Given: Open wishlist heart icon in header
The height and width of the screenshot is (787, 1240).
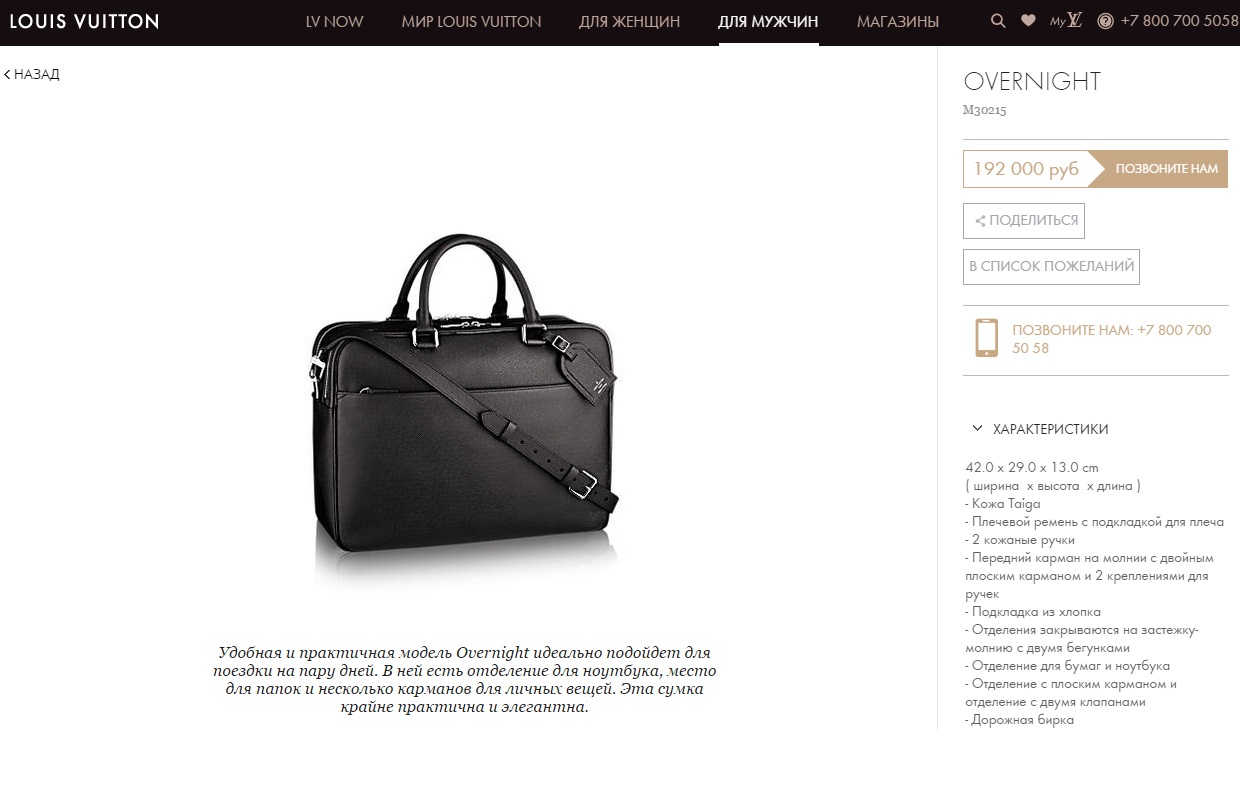Looking at the screenshot, I should coord(1028,21).
